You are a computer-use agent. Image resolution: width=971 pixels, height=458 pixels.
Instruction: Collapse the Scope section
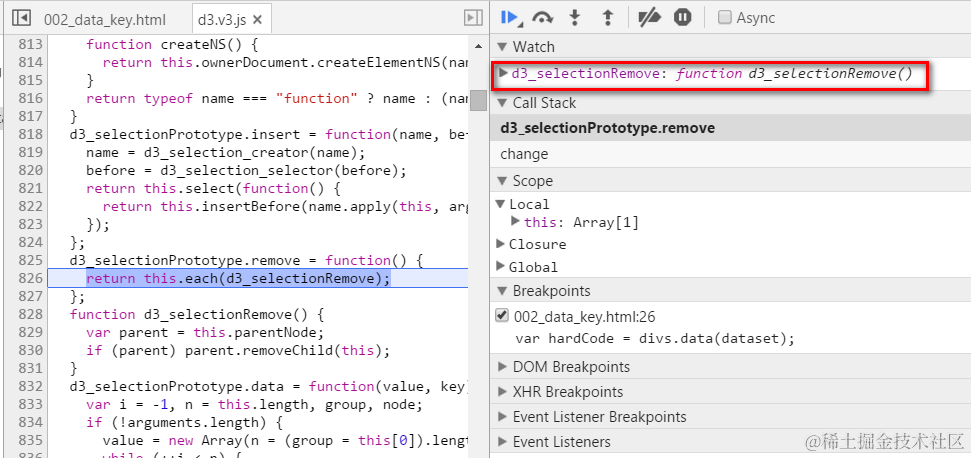(x=502, y=181)
